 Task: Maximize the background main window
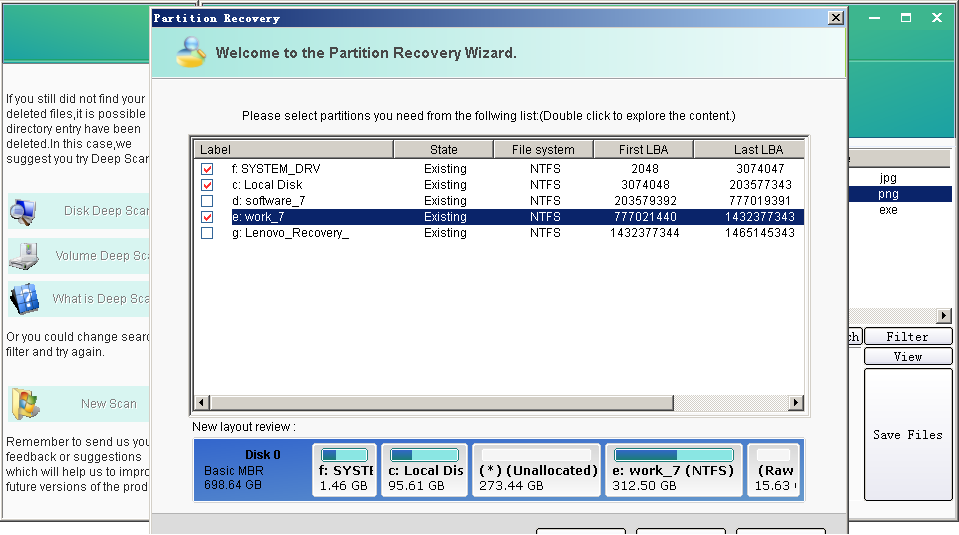click(x=906, y=18)
